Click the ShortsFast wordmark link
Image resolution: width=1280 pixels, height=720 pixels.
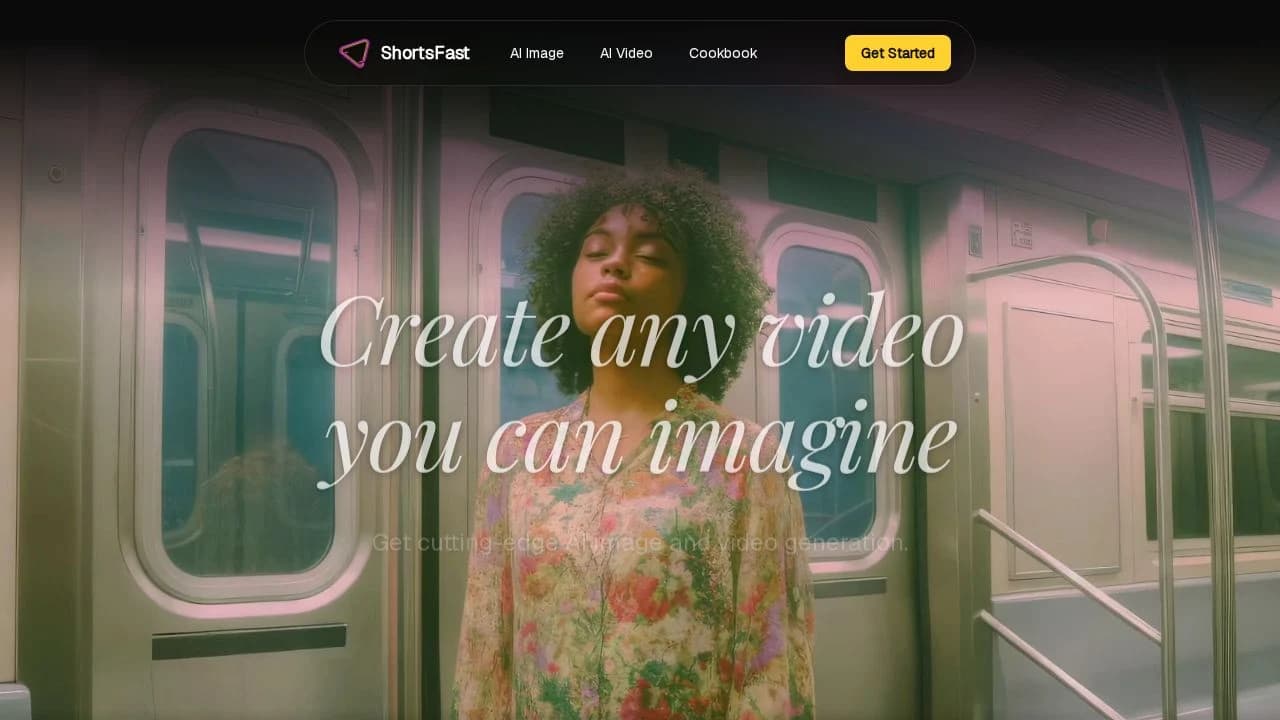(425, 53)
